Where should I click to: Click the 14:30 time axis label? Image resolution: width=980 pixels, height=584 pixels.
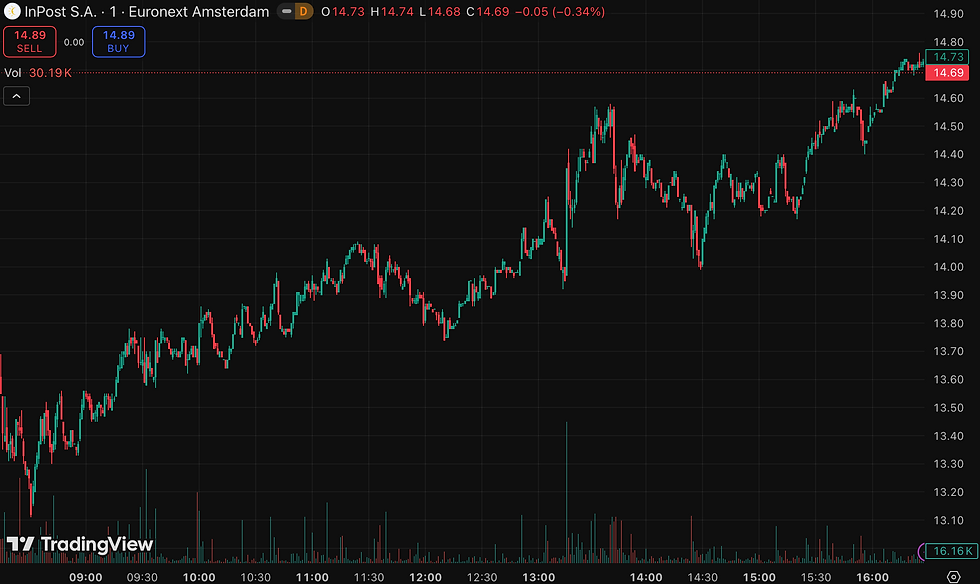[702, 577]
